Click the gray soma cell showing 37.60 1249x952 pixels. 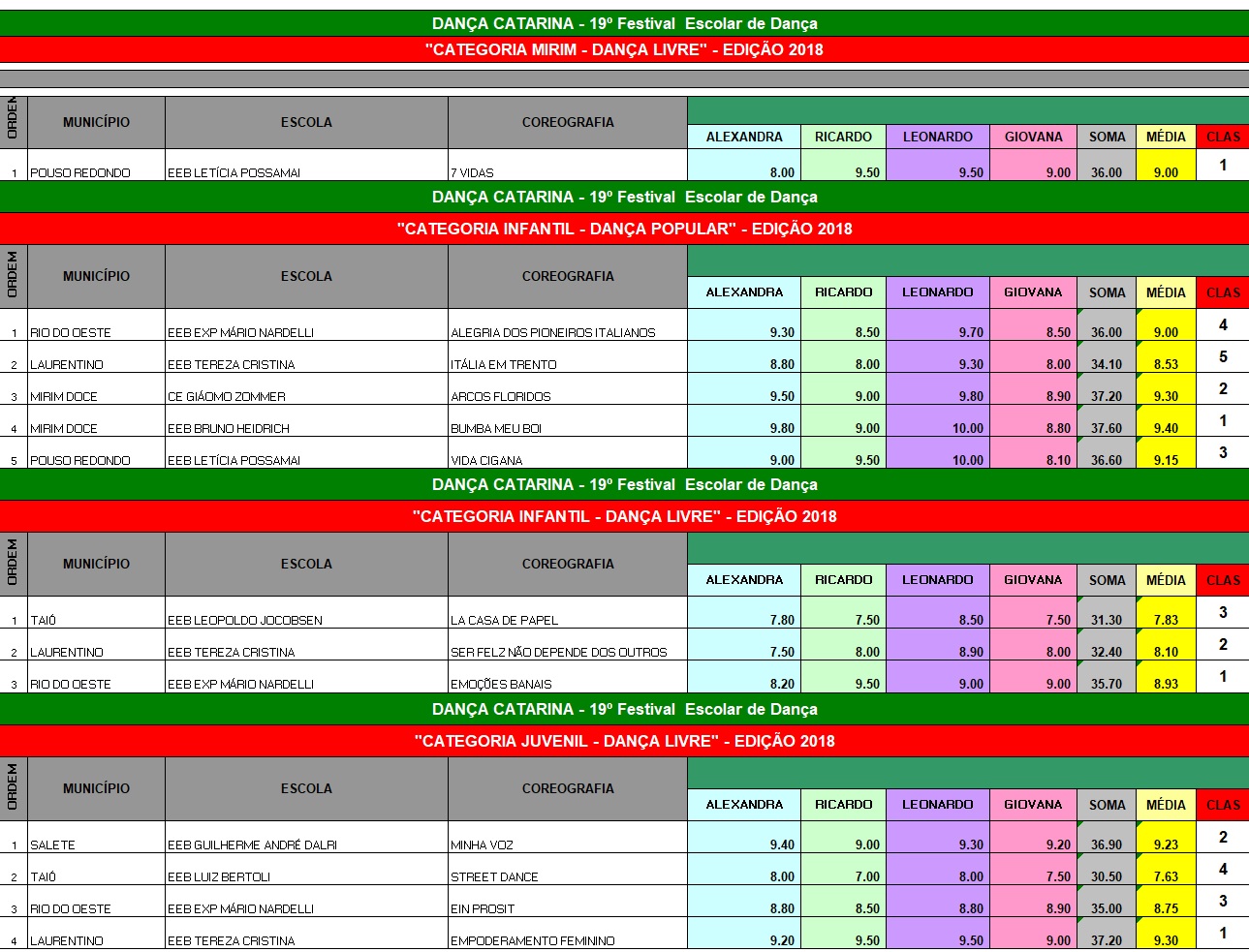[1107, 422]
